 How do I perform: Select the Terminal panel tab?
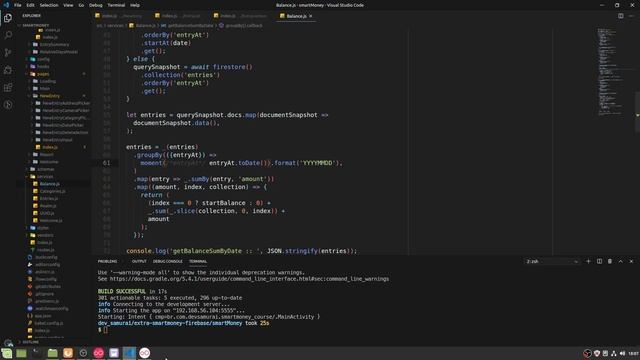tap(198, 261)
